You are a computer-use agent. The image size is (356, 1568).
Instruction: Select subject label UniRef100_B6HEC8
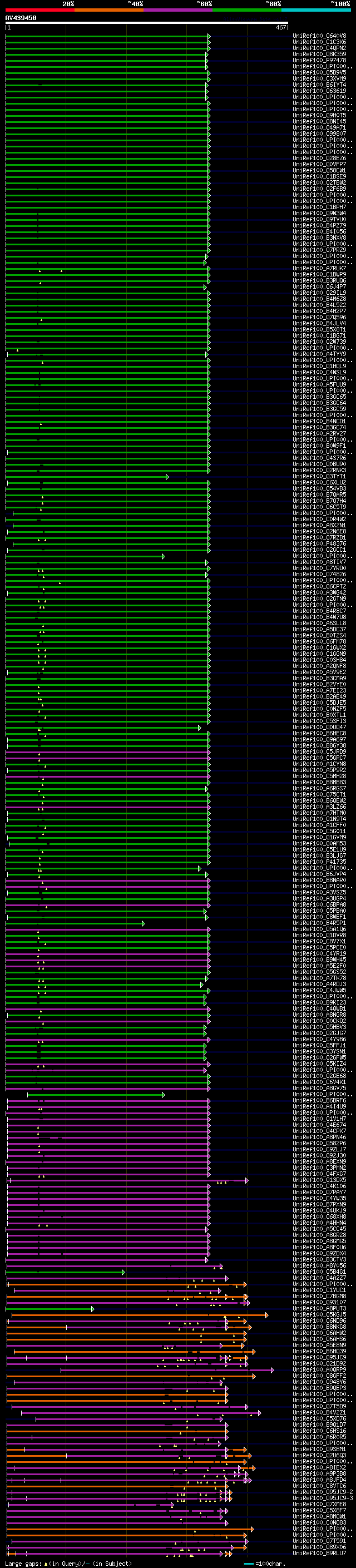pos(319,734)
